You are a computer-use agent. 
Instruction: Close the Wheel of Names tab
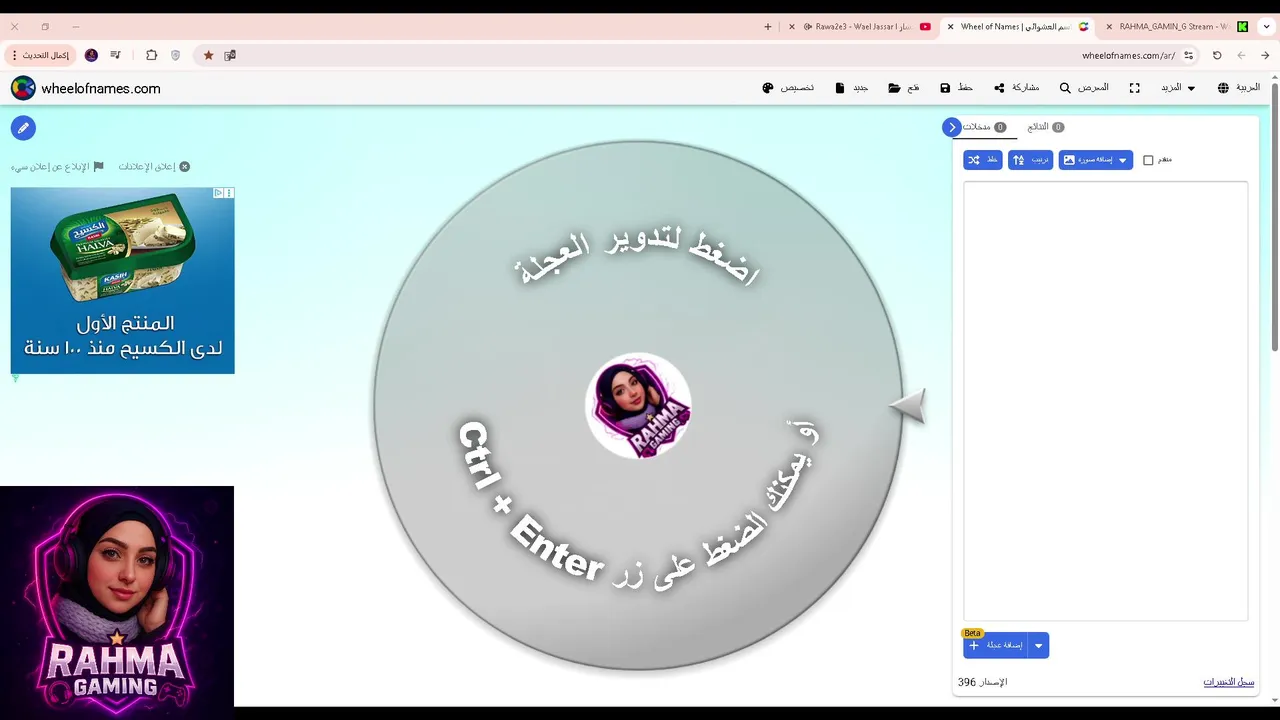point(950,27)
